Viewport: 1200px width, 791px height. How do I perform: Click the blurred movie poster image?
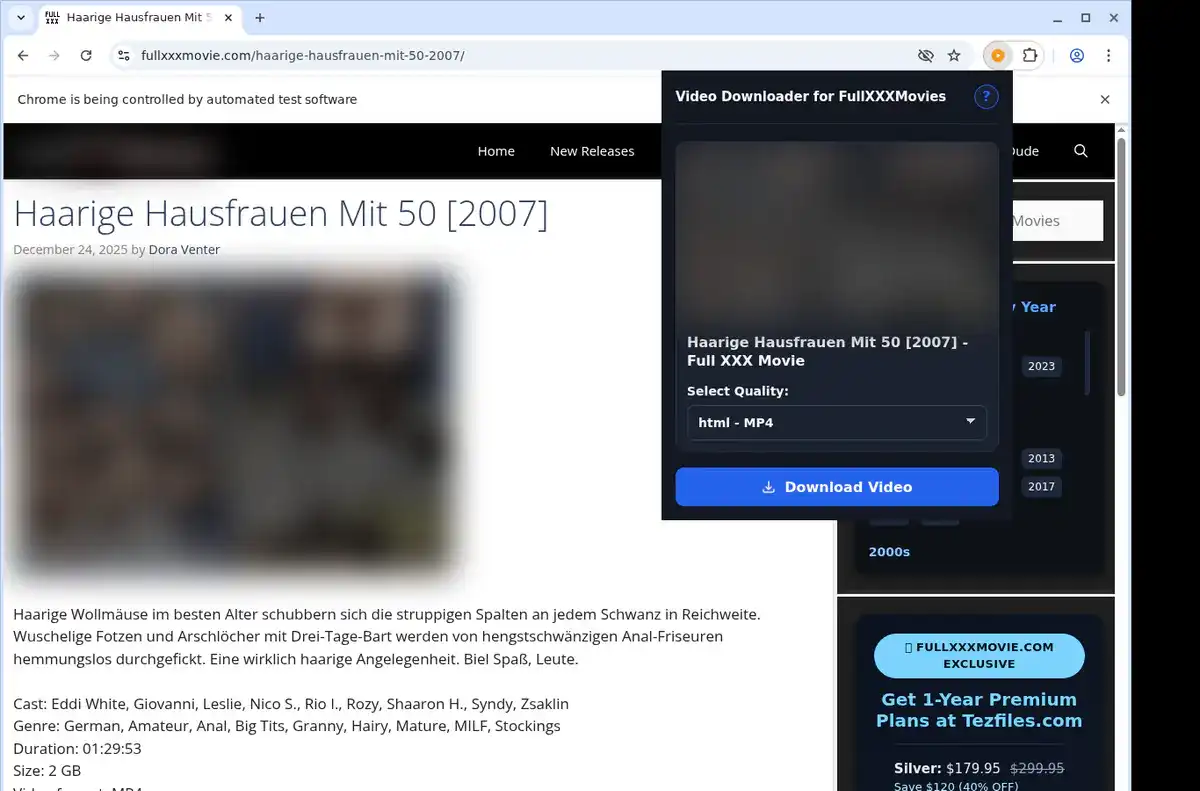[237, 424]
